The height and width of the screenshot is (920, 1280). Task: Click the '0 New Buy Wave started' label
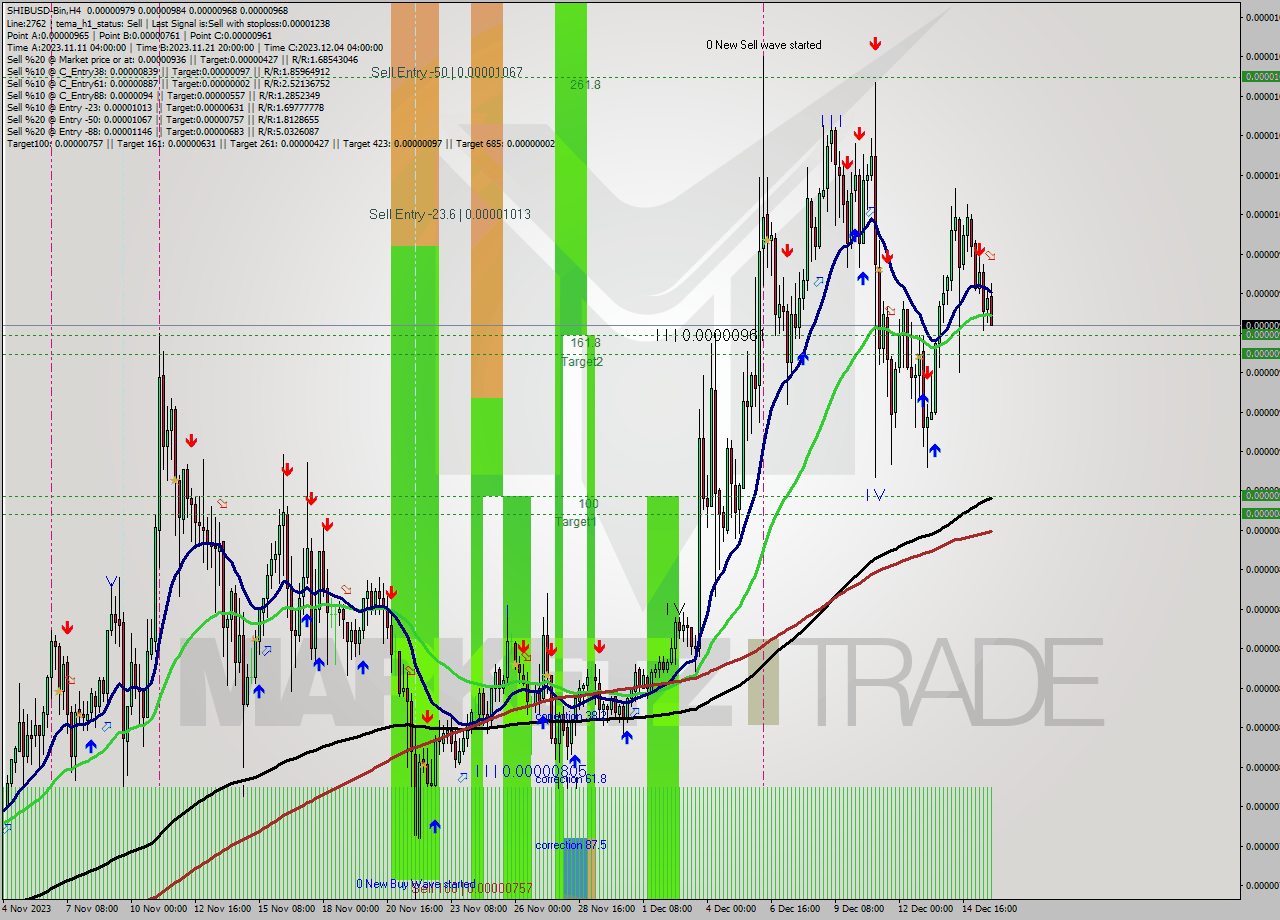tap(416, 884)
